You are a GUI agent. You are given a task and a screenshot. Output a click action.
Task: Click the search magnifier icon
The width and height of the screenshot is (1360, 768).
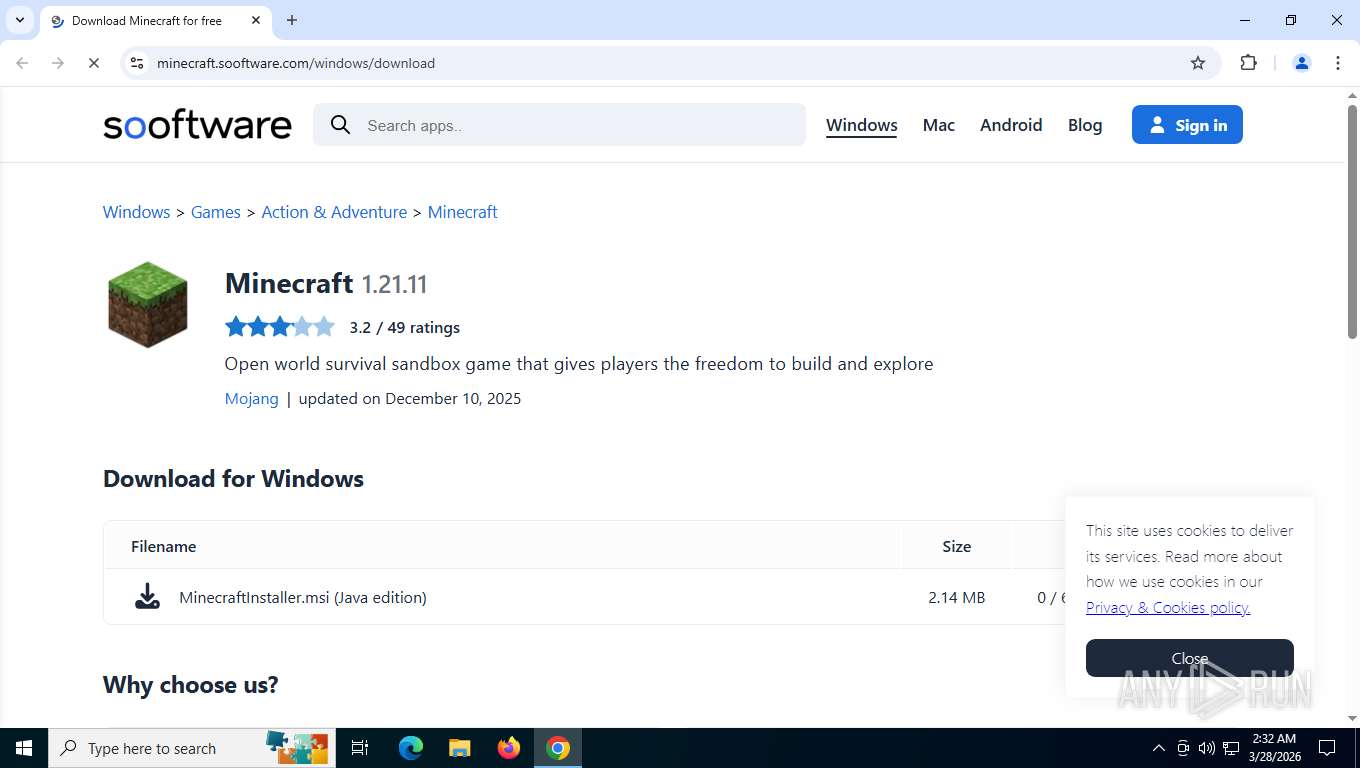tap(341, 125)
